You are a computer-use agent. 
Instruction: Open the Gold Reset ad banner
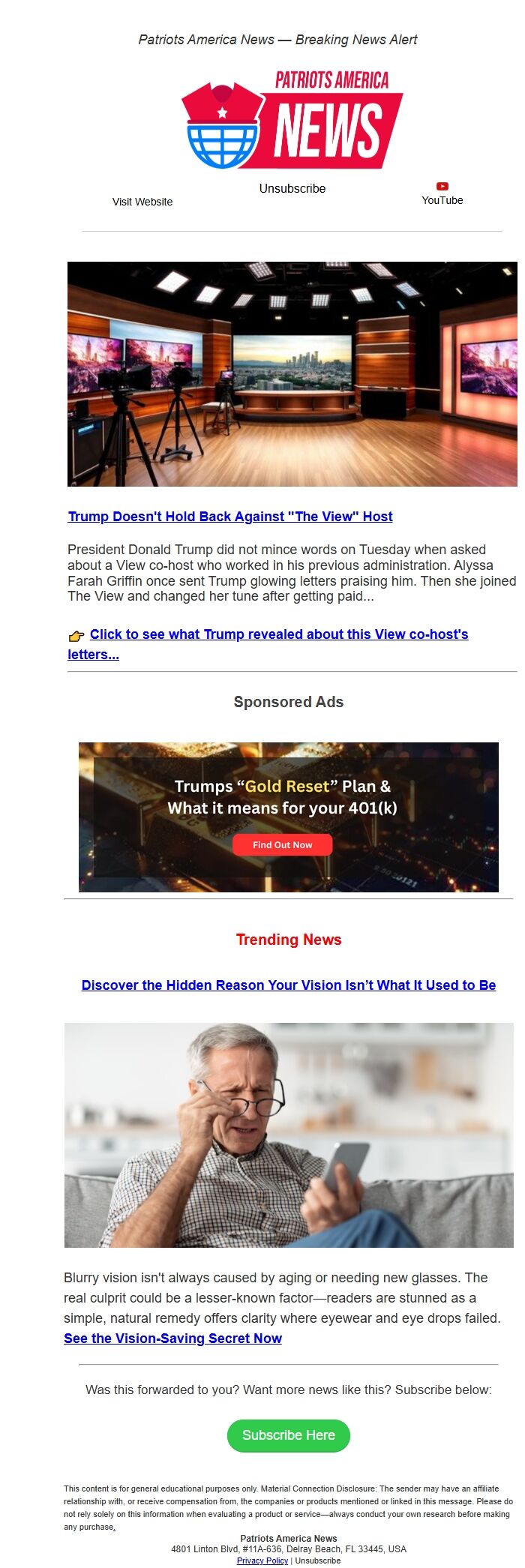pos(289,817)
